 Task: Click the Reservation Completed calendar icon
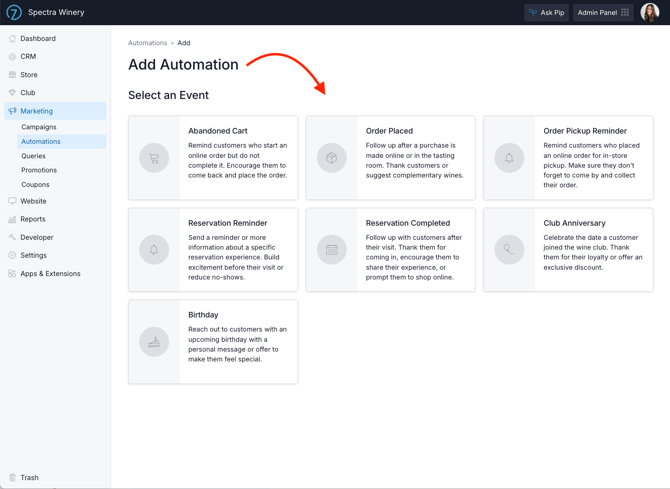coord(332,250)
